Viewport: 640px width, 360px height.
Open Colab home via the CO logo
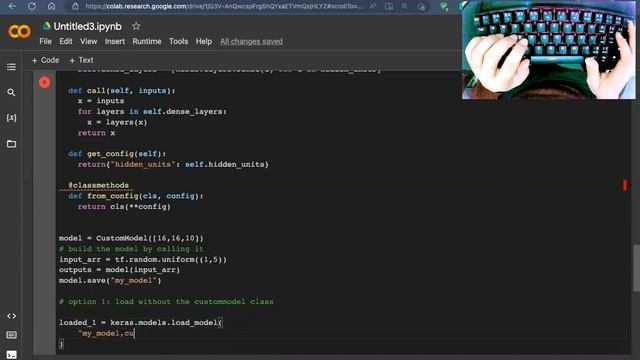tap(19, 31)
